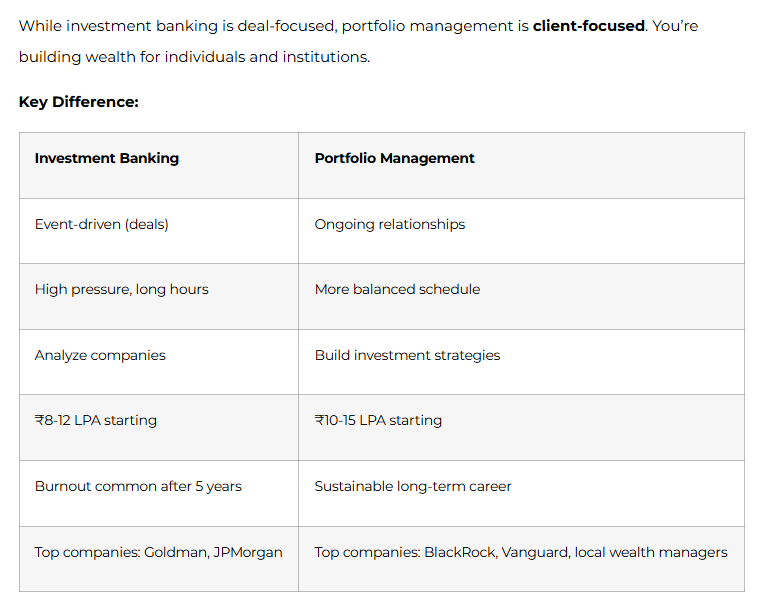This screenshot has height=599, width=764.
Task: Select the "More balanced schedule" cell
Action: click(x=397, y=289)
